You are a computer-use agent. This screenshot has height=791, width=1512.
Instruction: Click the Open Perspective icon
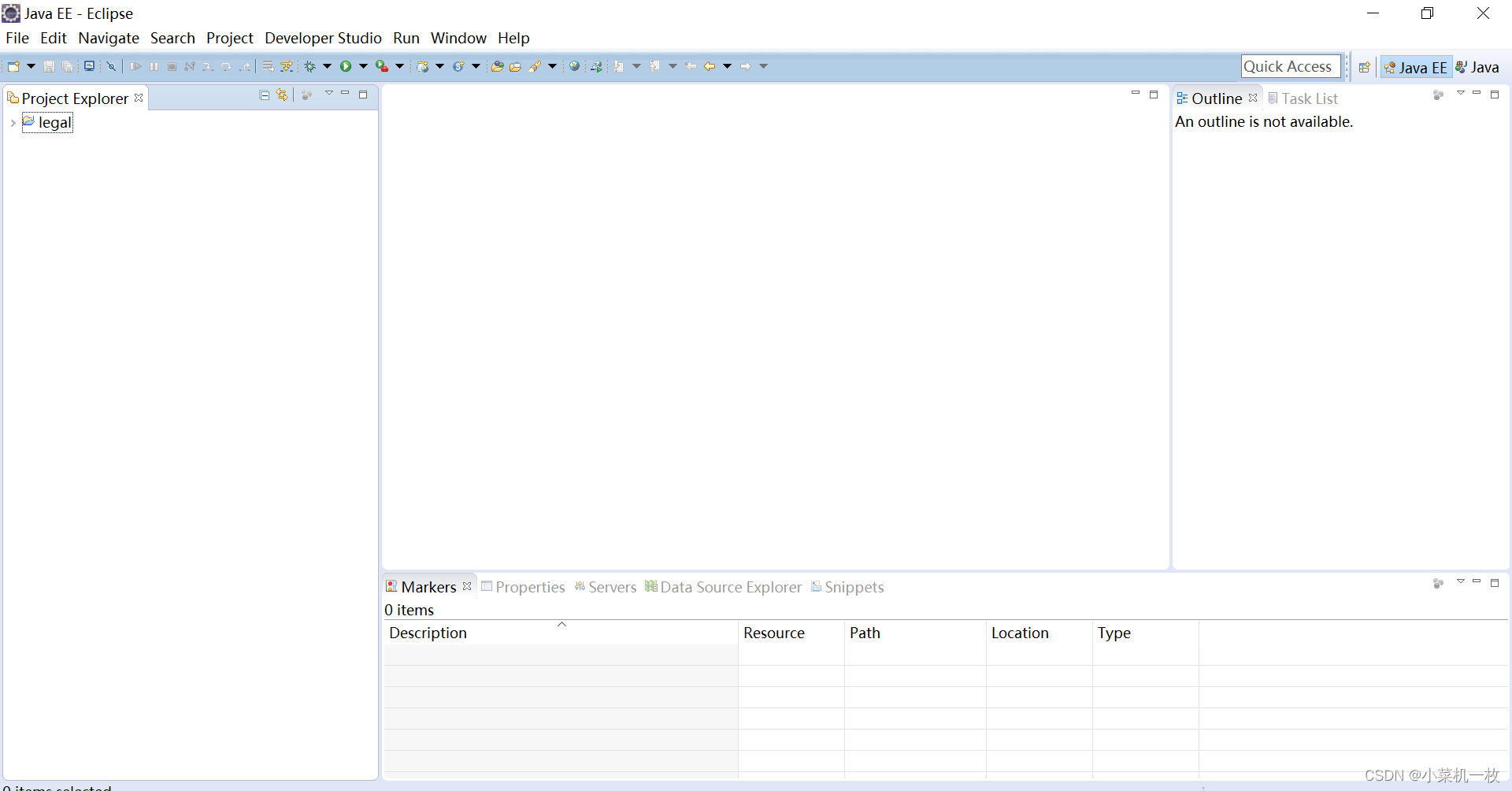(1365, 67)
